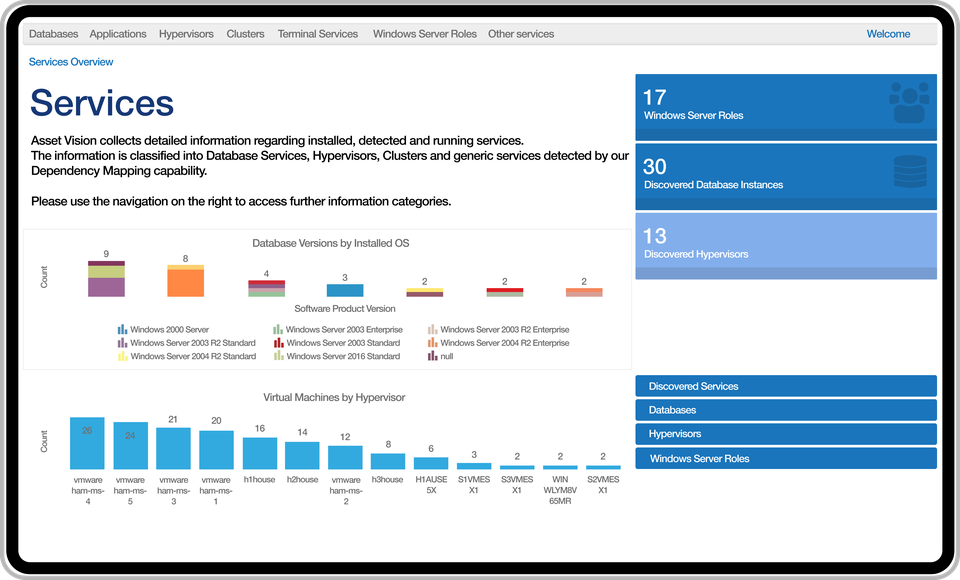Toggle the null legend icon
Image resolution: width=960 pixels, height=580 pixels.
[x=432, y=356]
